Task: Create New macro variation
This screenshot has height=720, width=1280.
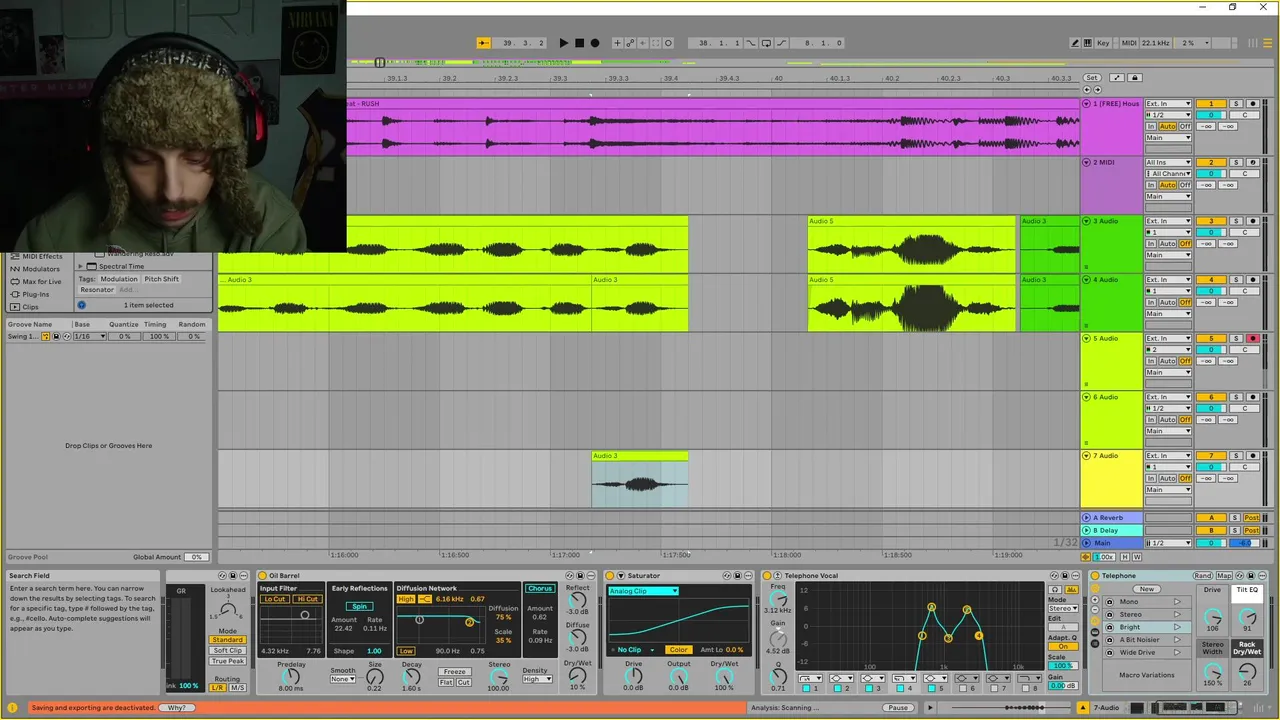Action: click(1147, 589)
